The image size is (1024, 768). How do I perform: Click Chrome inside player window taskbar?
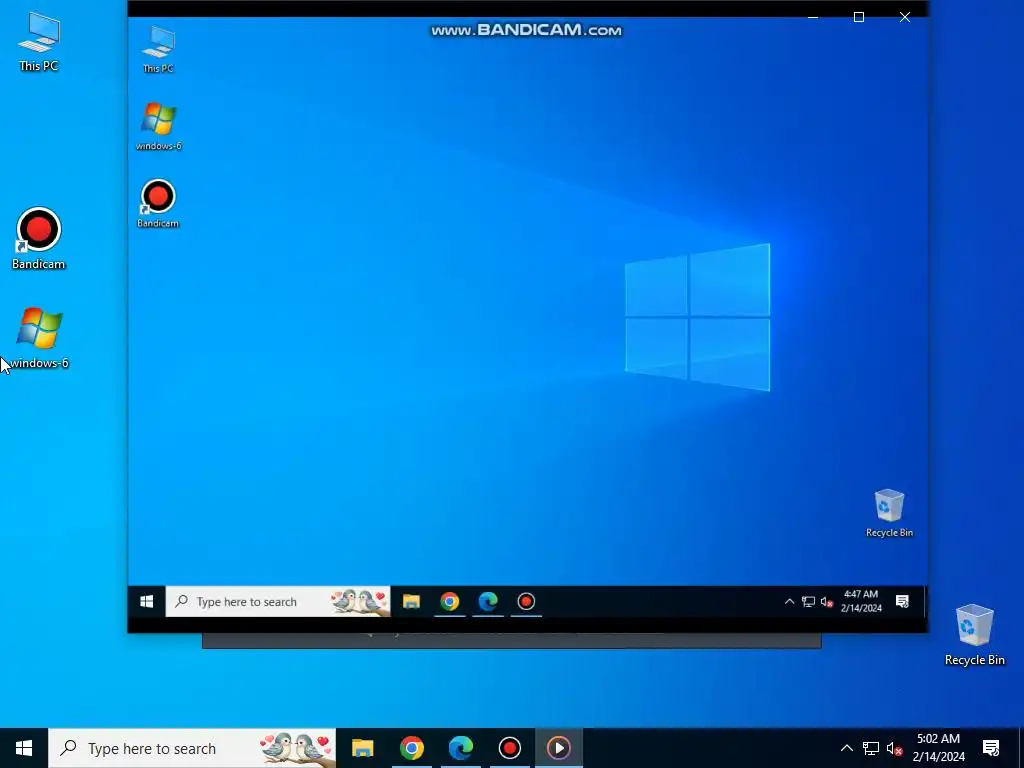coord(449,601)
